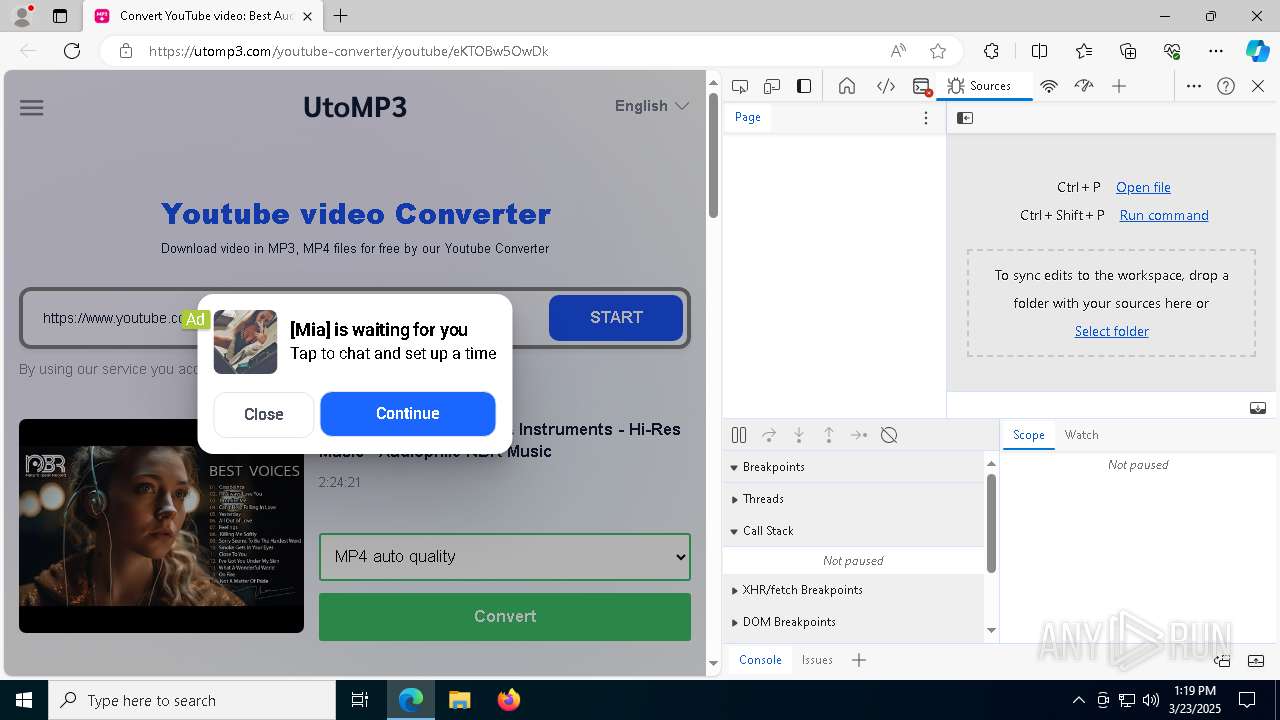Toggle the device emulation icon
The height and width of the screenshot is (720, 1280).
pos(772,86)
